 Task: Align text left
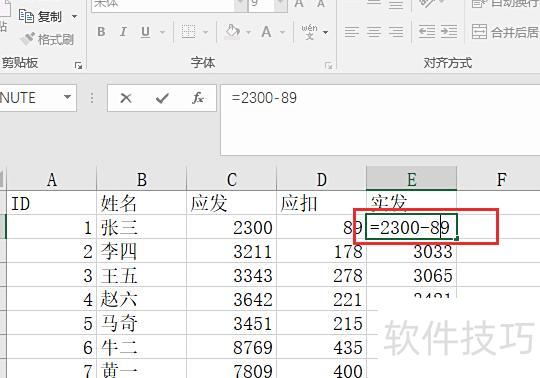[352, 32]
